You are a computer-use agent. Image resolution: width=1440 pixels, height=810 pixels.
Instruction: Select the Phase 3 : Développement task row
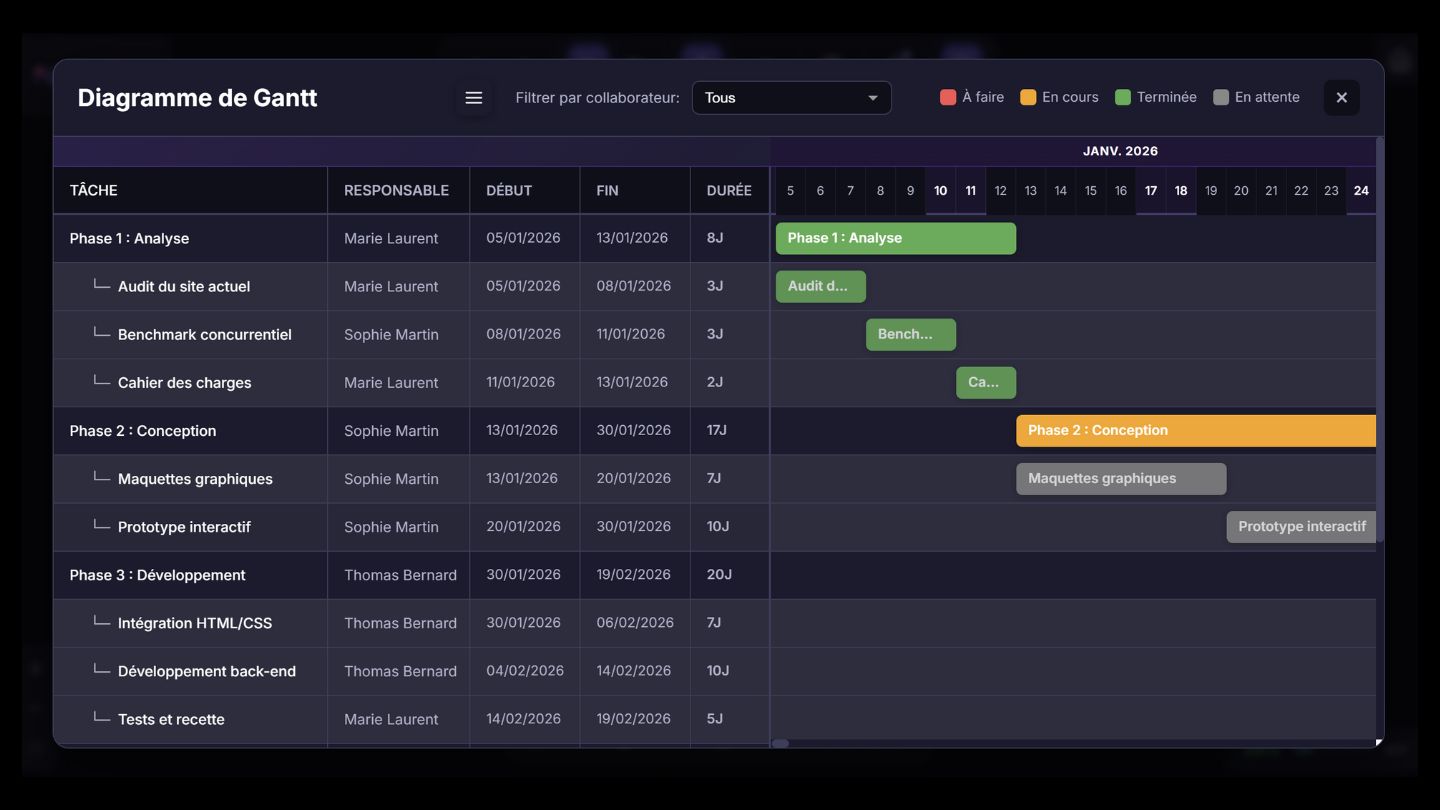411,574
